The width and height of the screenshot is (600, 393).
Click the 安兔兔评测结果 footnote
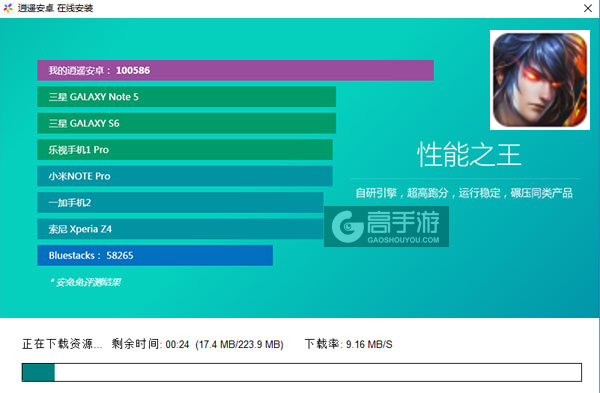(x=85, y=282)
